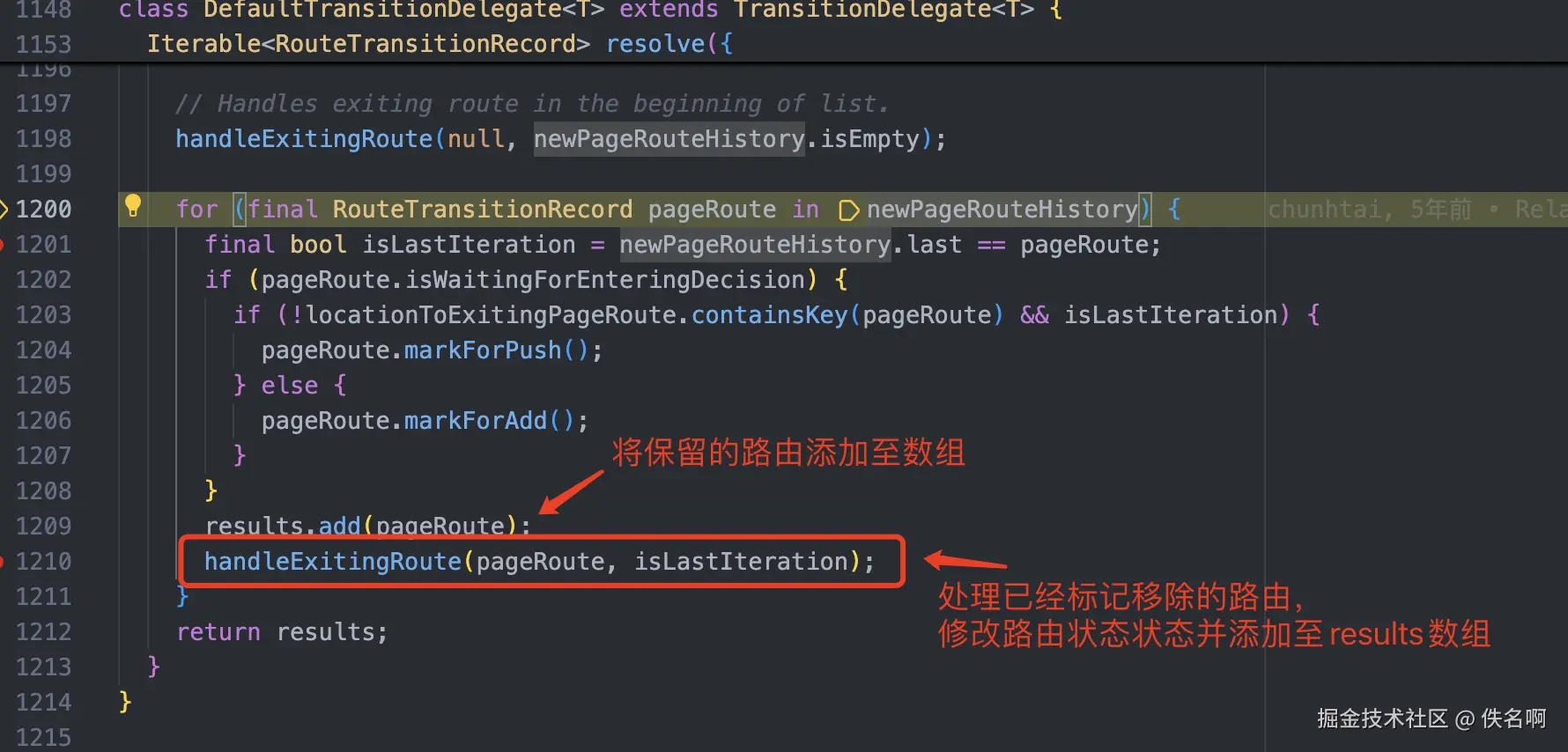Place the cursor on the markForPush call
The height and width of the screenshot is (752, 1568).
click(483, 350)
